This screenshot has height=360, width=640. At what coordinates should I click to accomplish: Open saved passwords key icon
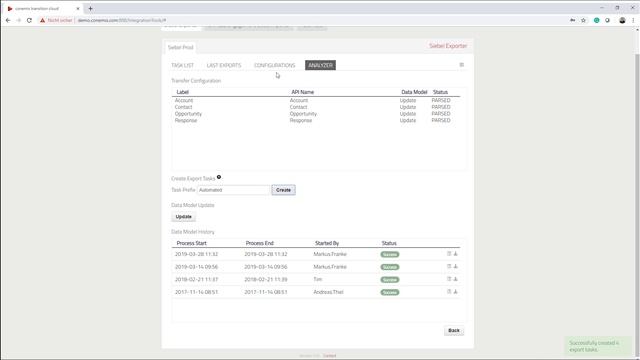point(573,20)
